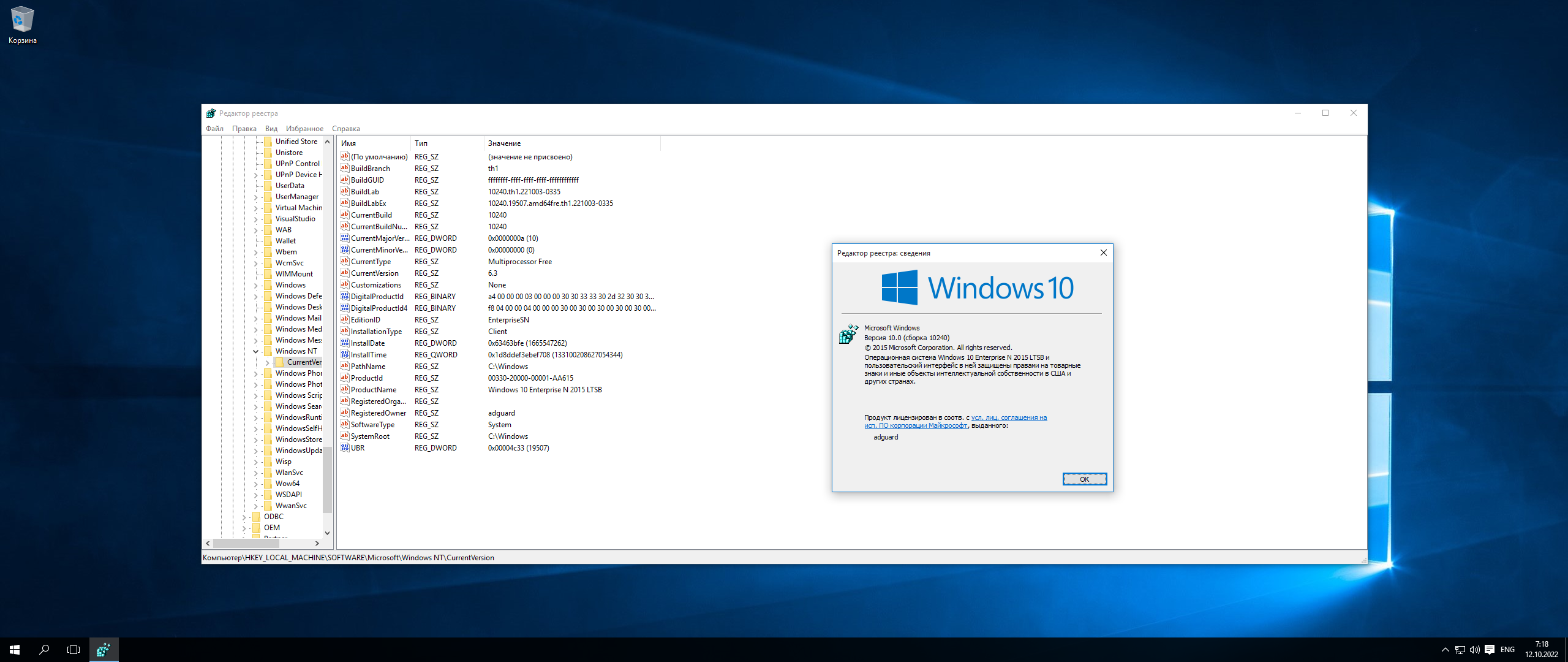Open the Microsoft license terms link
Image resolution: width=1568 pixels, height=662 pixels.
[1008, 418]
